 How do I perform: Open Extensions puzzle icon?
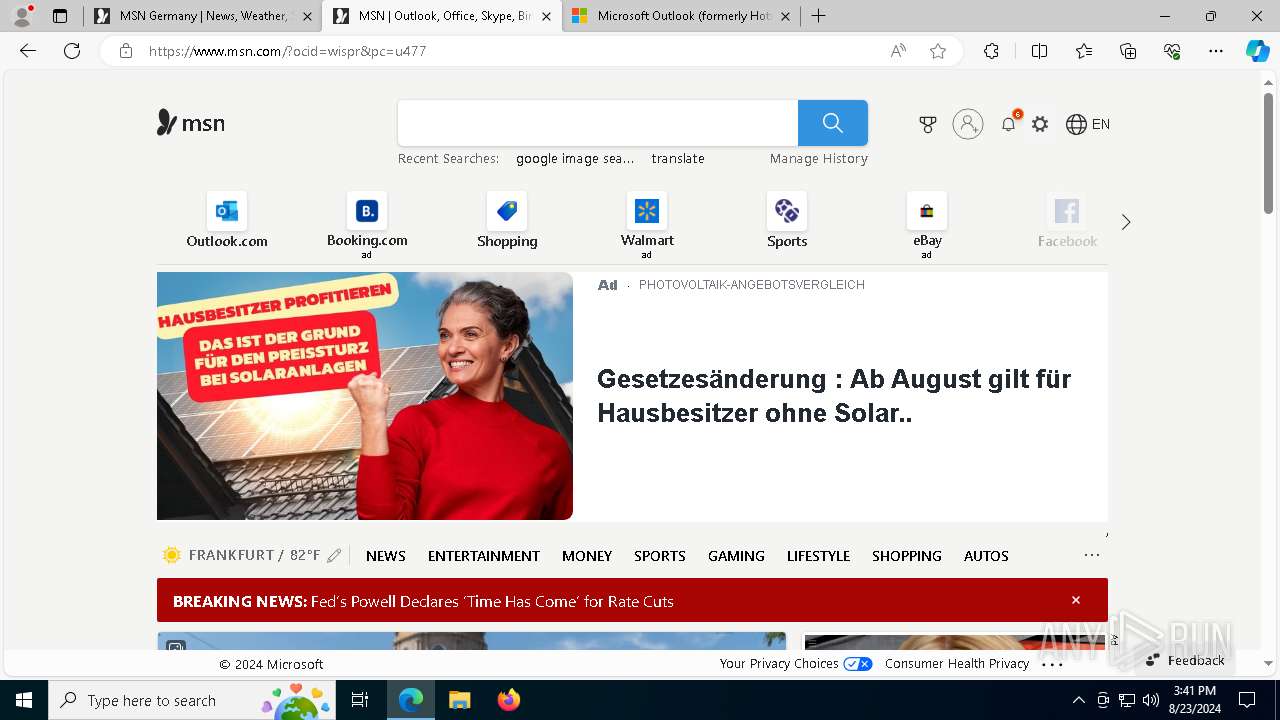(991, 51)
